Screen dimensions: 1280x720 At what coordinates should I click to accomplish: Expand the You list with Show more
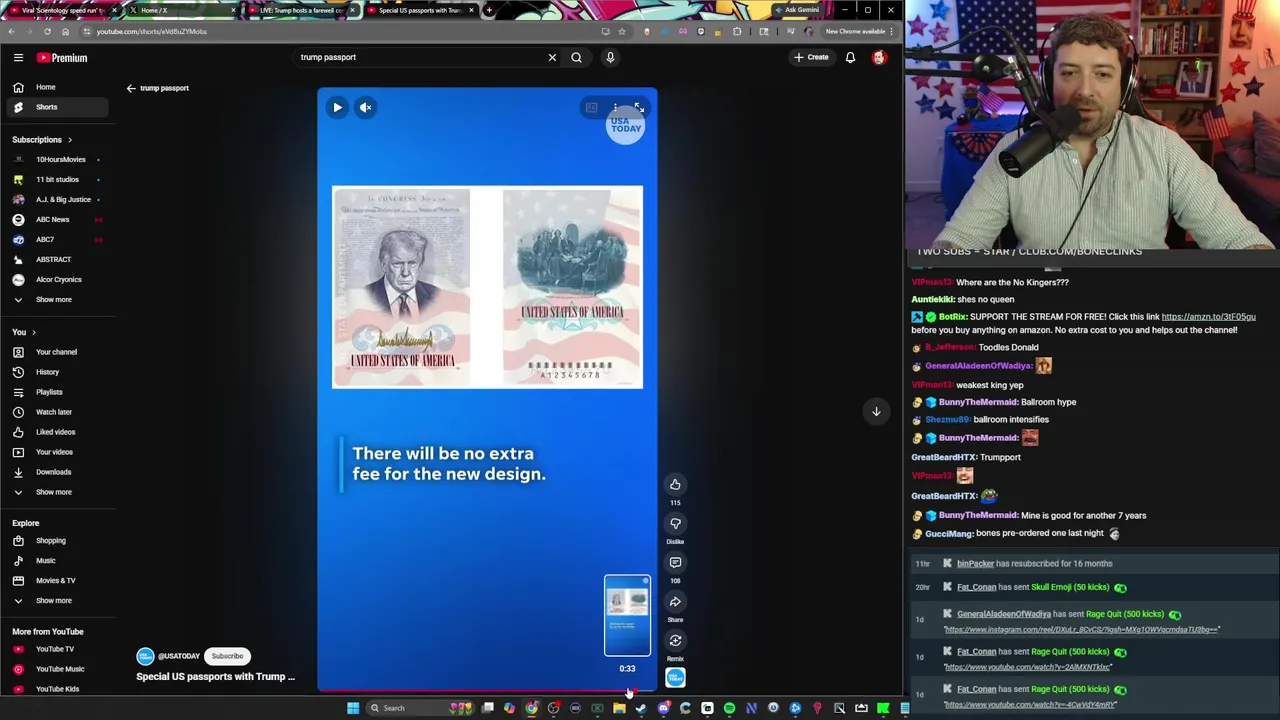58,492
